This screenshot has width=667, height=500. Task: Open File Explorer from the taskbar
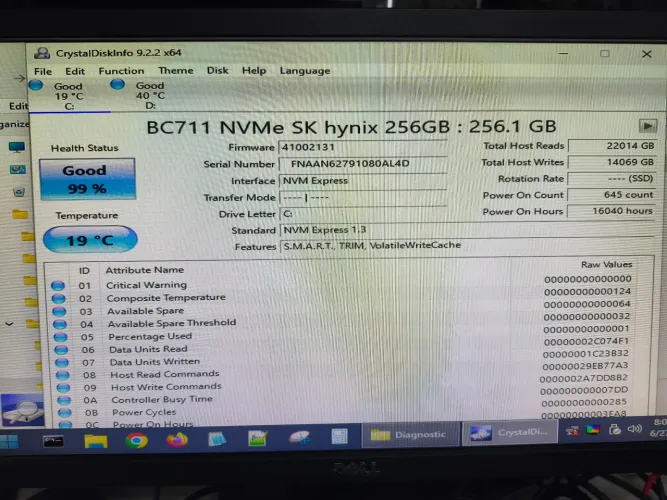click(x=96, y=440)
